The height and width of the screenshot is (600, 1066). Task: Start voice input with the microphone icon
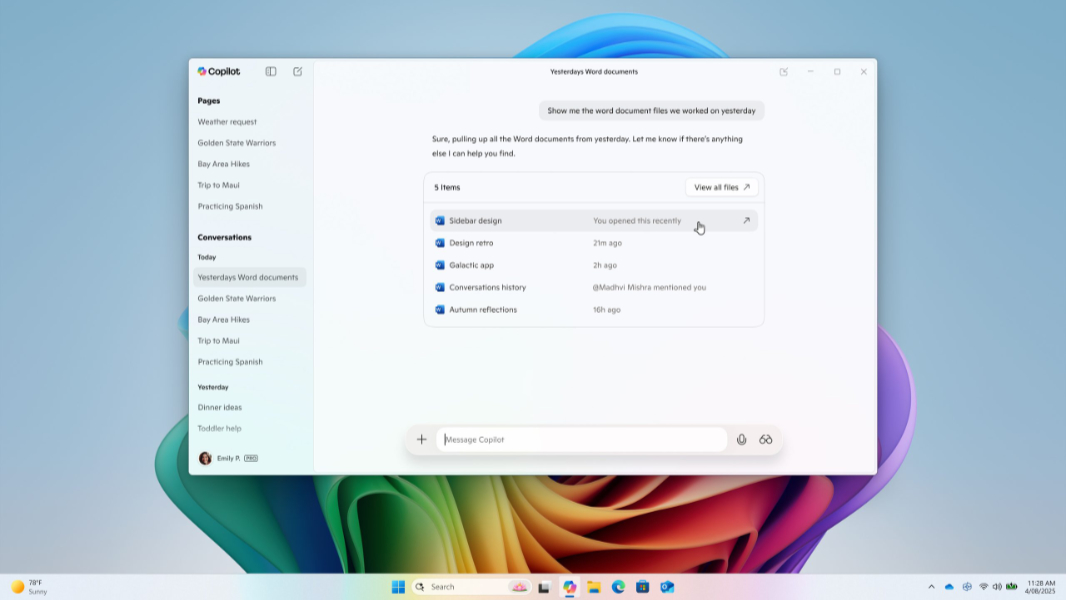tap(741, 439)
